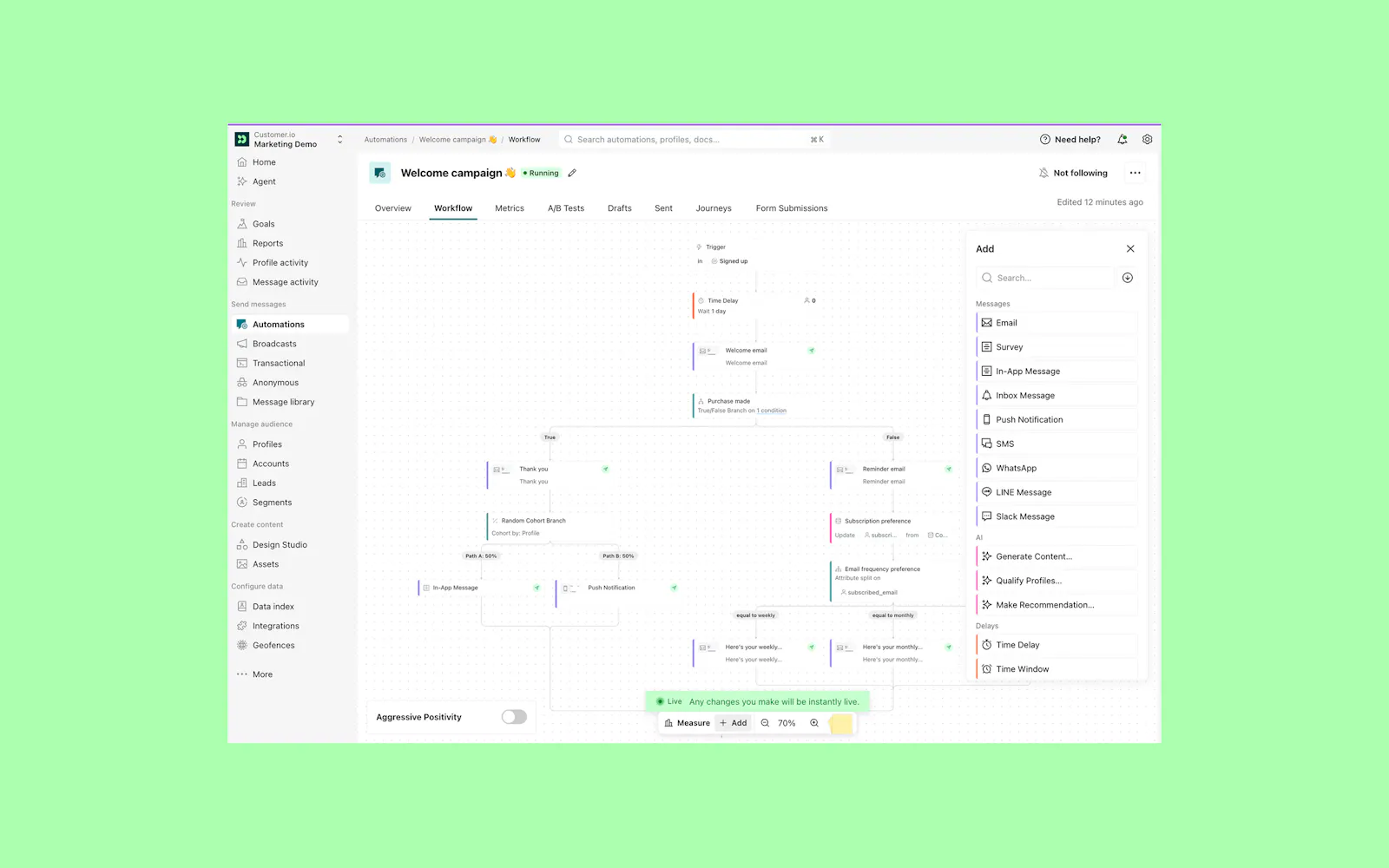
Task: Open the three-dot more options menu
Action: 1135,173
